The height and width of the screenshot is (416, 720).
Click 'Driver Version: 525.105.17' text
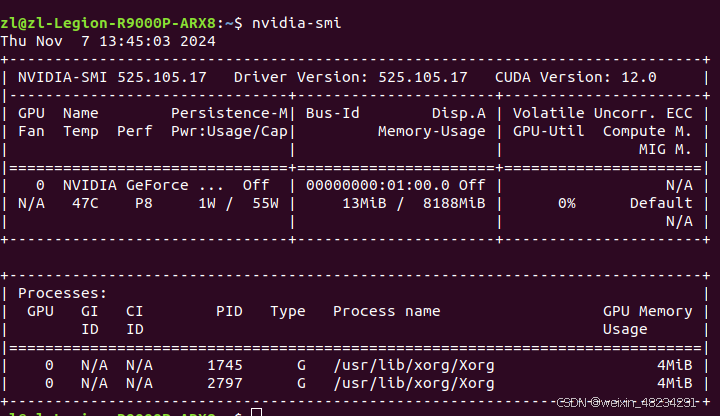[350, 77]
